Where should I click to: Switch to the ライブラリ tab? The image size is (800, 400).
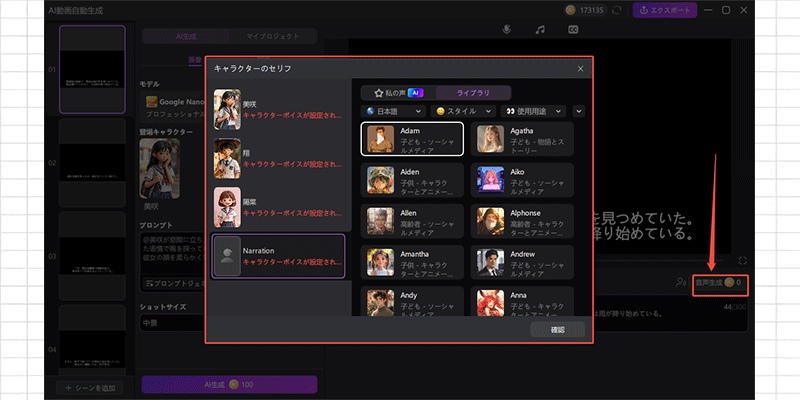[473, 93]
